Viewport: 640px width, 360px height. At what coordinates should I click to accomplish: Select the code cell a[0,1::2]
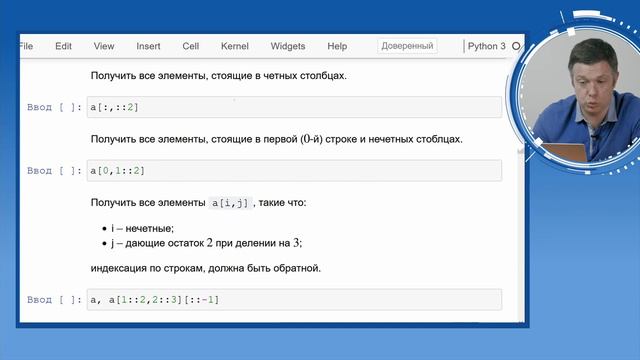pyautogui.click(x=294, y=171)
